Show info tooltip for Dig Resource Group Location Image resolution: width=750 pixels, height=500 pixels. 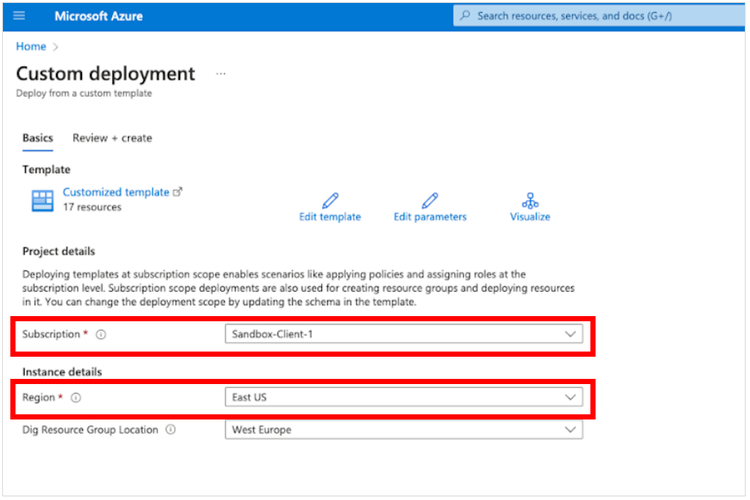pyautogui.click(x=171, y=430)
